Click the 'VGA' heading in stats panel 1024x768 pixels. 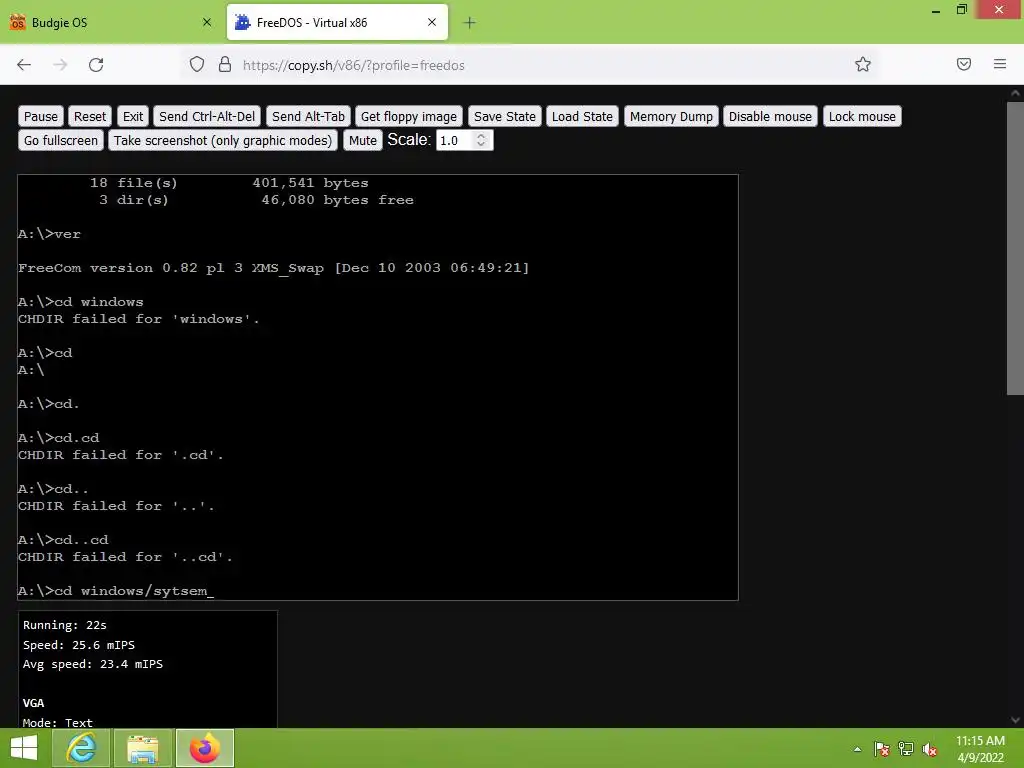[33, 703]
